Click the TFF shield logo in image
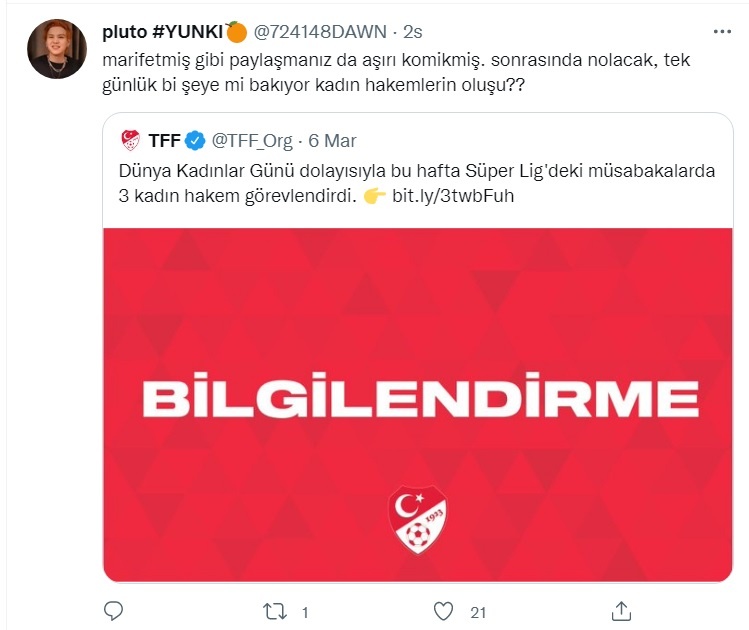The height and width of the screenshot is (630, 749). (417, 519)
